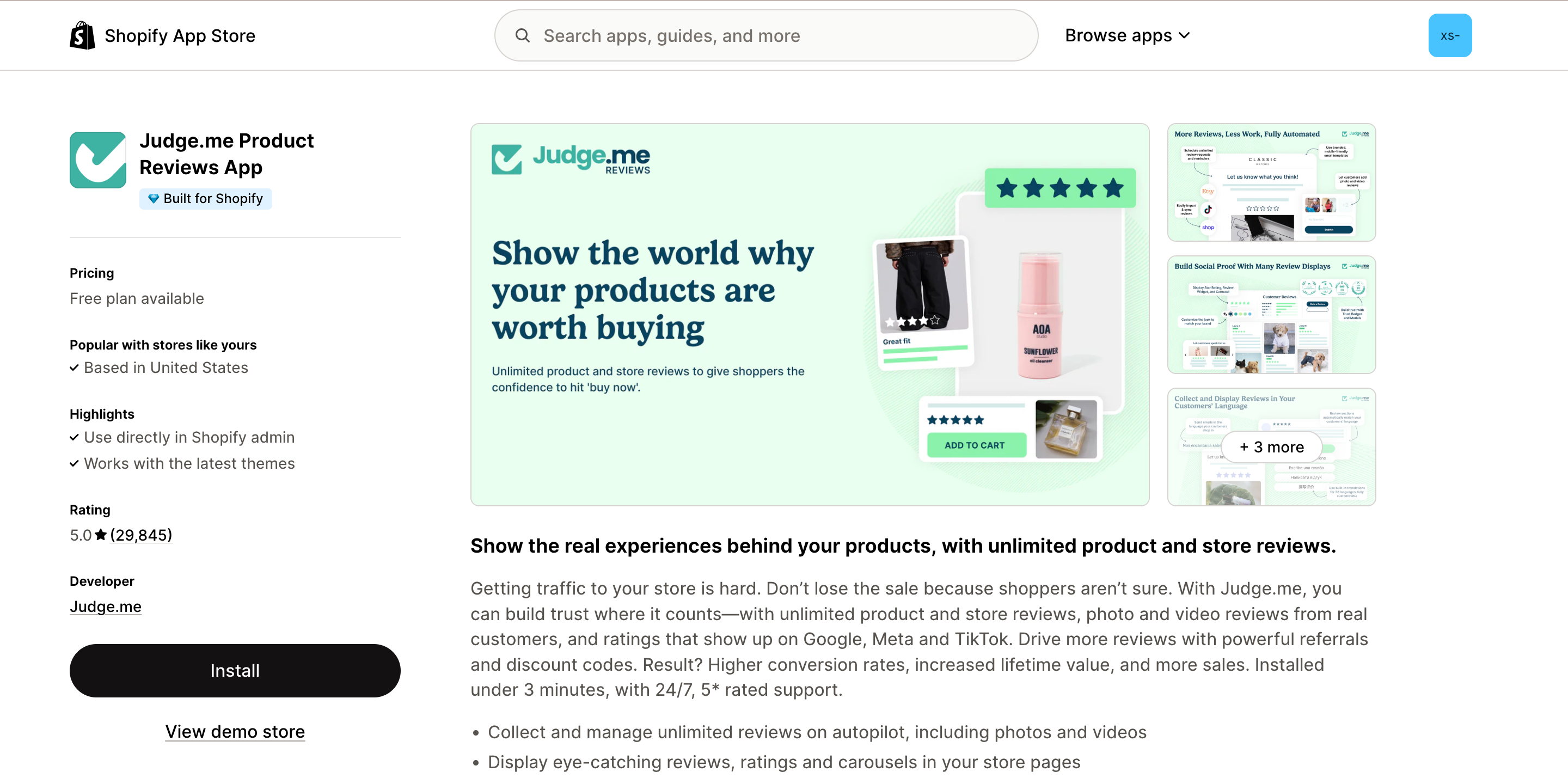Open the View demo store link
This screenshot has height=784, width=1568.
coord(235,731)
